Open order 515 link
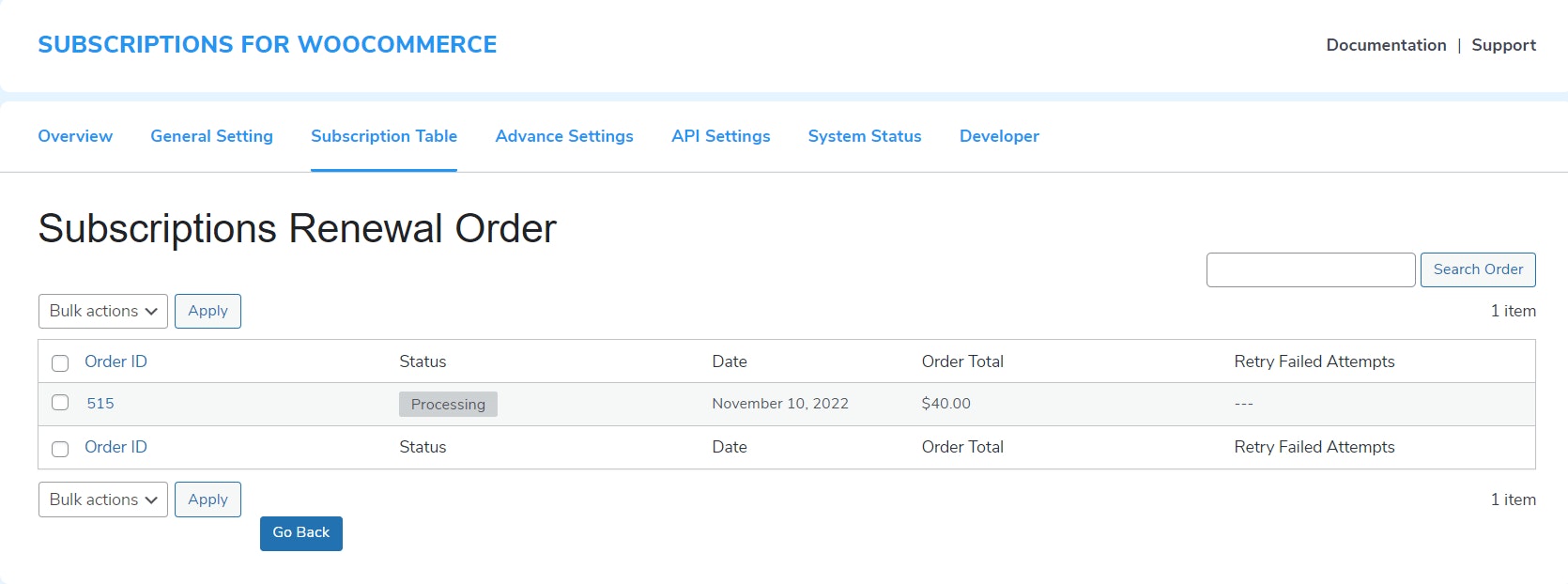The image size is (1568, 584). pos(100,404)
